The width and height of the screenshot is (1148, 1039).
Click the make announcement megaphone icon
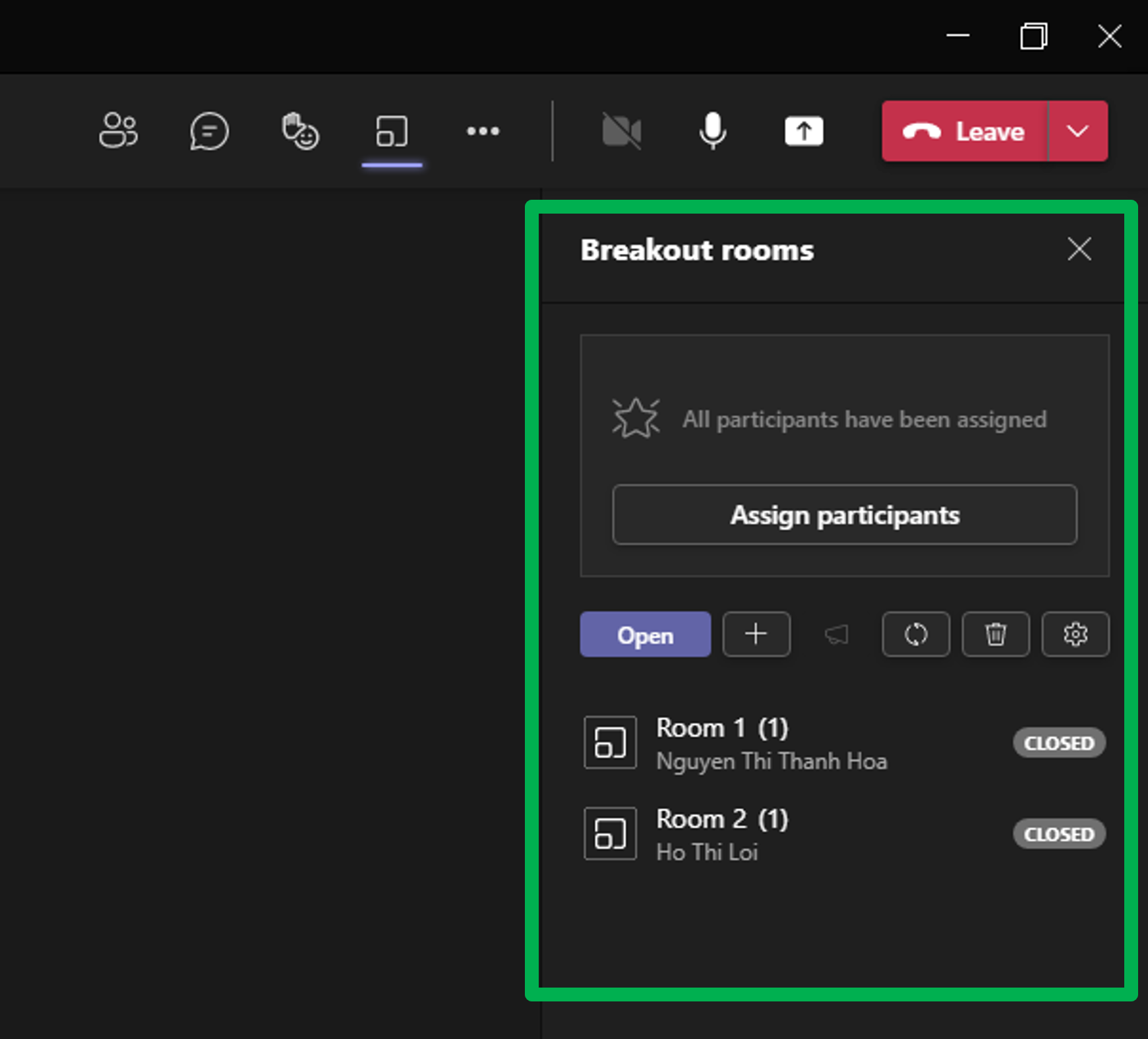(x=836, y=634)
